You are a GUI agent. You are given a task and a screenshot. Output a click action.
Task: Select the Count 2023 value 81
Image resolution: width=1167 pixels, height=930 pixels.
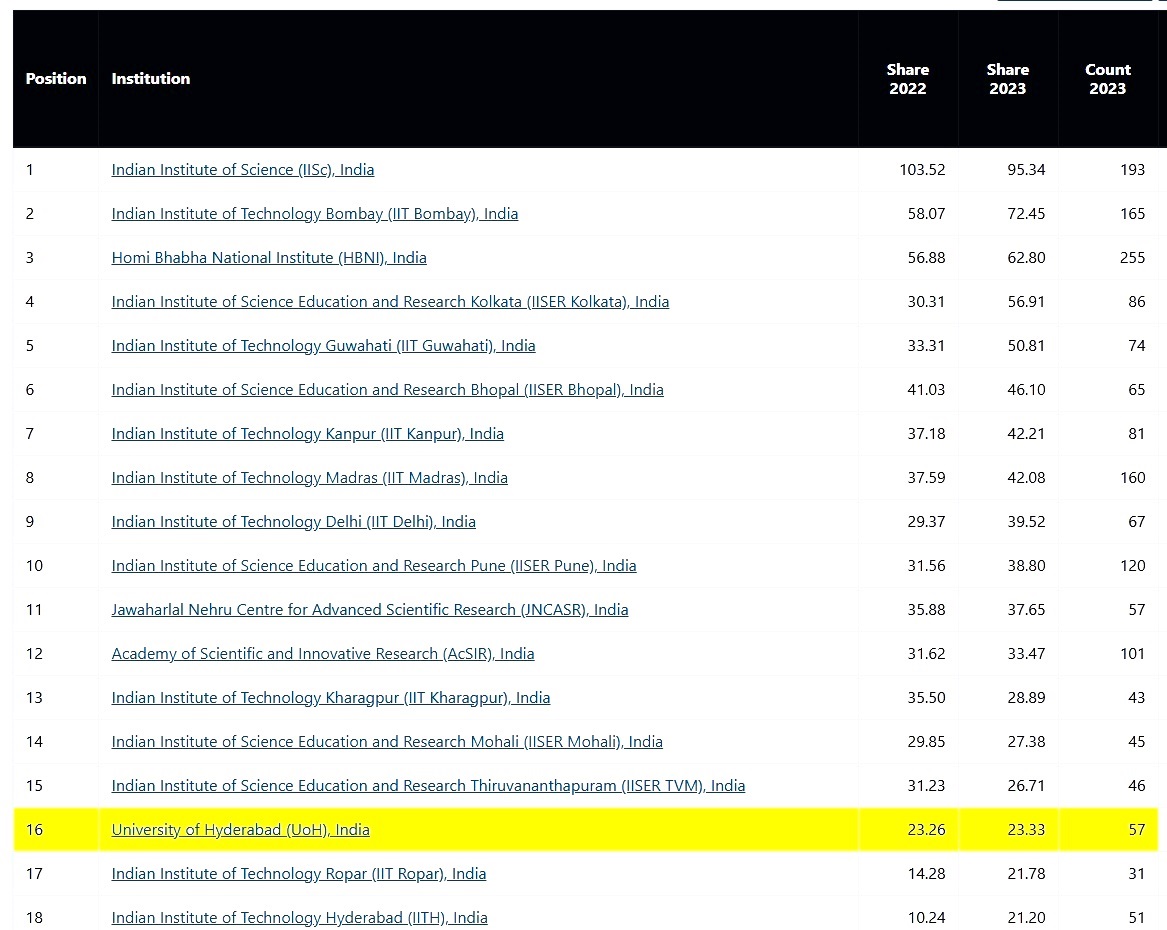click(x=1136, y=433)
